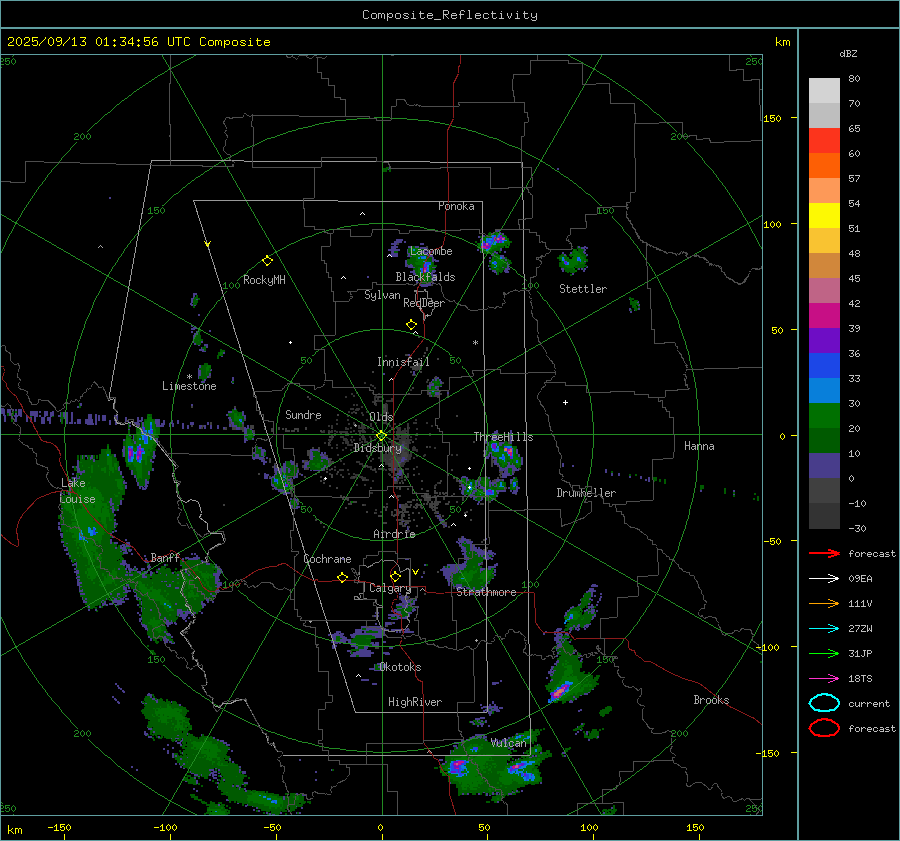900x841 pixels.
Task: Click the red forecast ellipse legend icon
Action: [x=824, y=728]
